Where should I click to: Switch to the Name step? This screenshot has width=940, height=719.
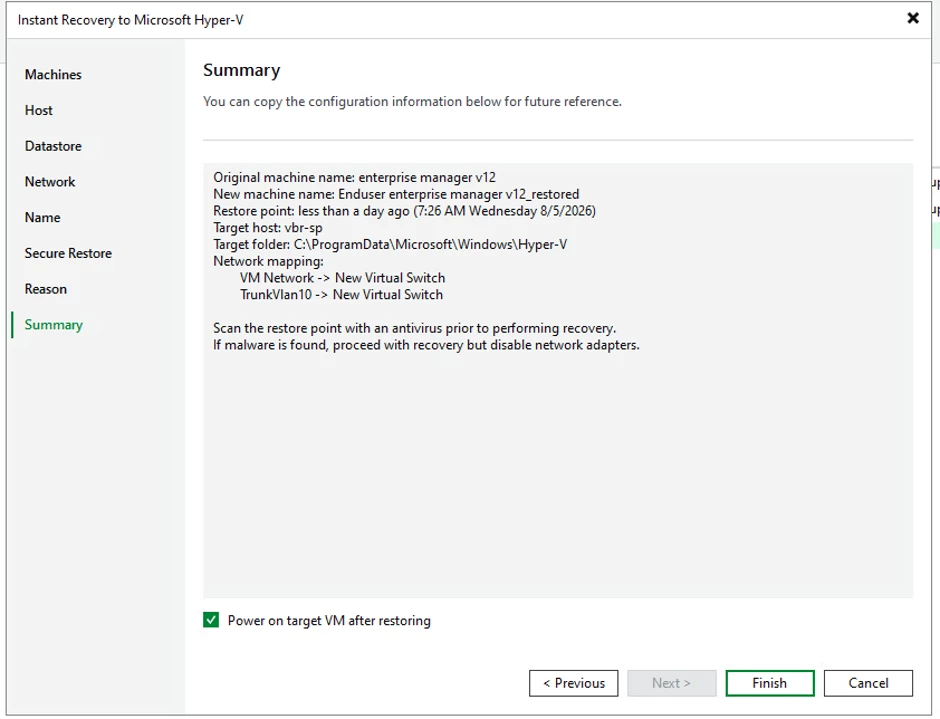(x=42, y=218)
